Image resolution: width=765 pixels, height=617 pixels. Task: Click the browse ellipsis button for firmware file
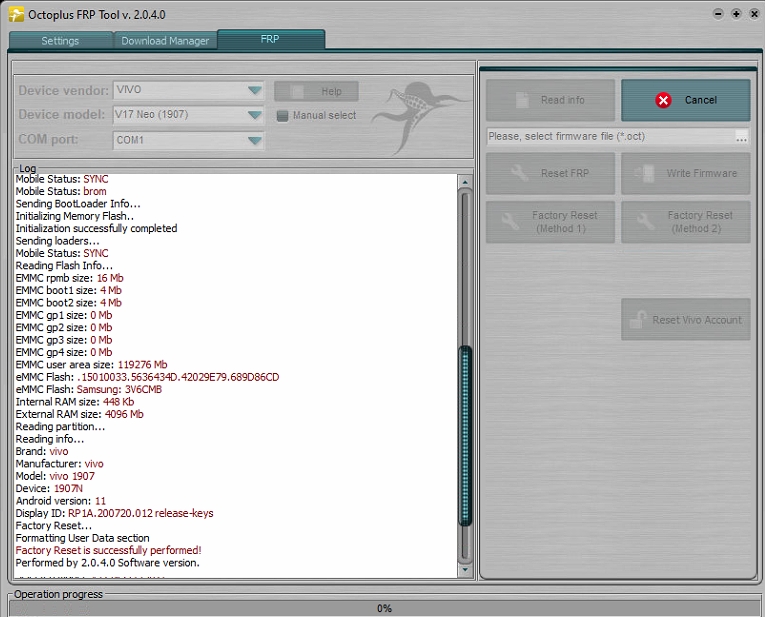pyautogui.click(x=742, y=137)
